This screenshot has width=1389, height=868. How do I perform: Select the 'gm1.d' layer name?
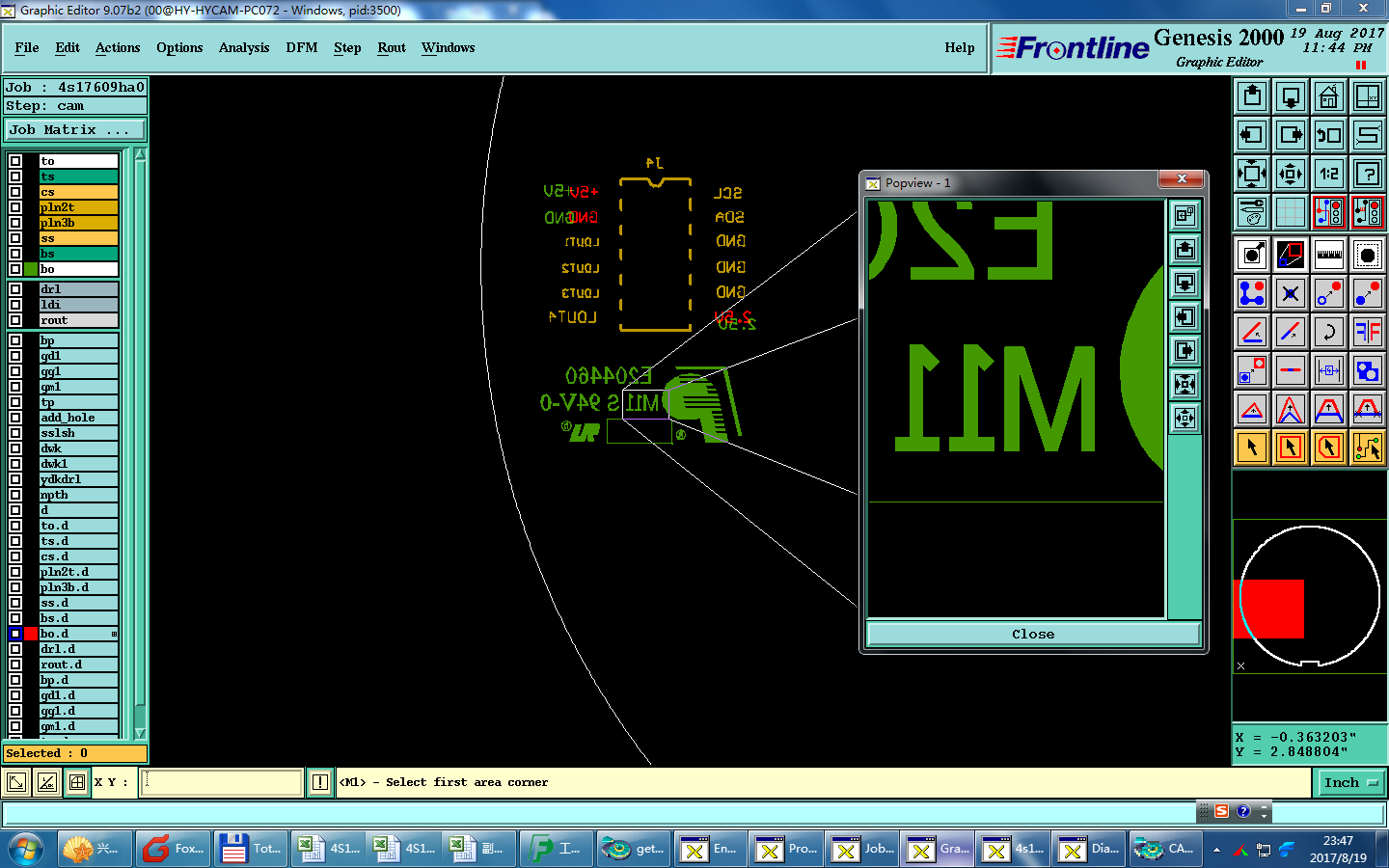(78, 726)
